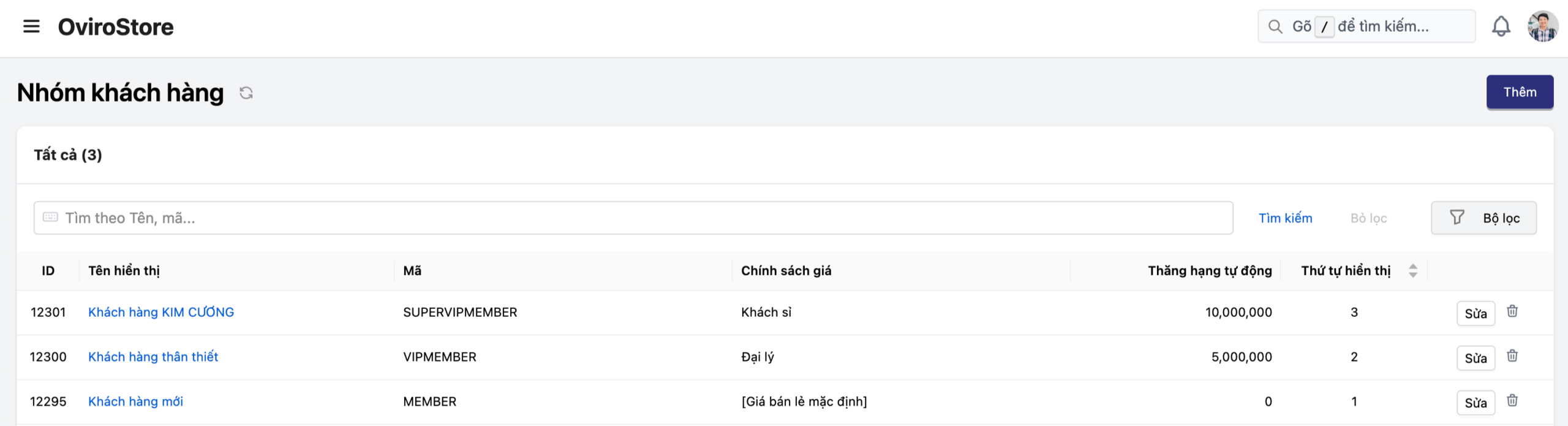
Task: Open the hamburger navigation menu
Action: click(31, 26)
